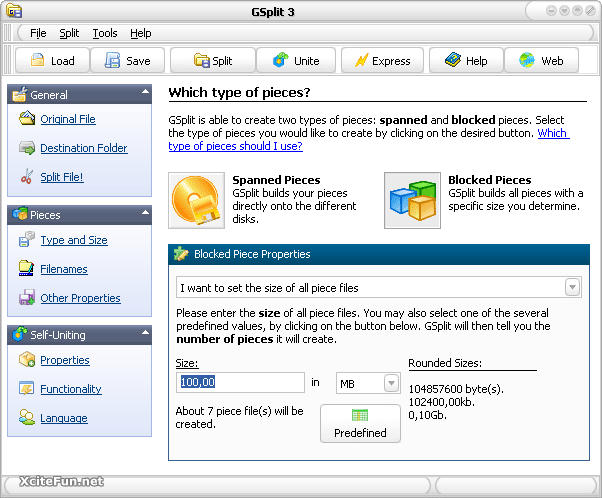
Task: Click the Web toolbar button
Action: 541,60
